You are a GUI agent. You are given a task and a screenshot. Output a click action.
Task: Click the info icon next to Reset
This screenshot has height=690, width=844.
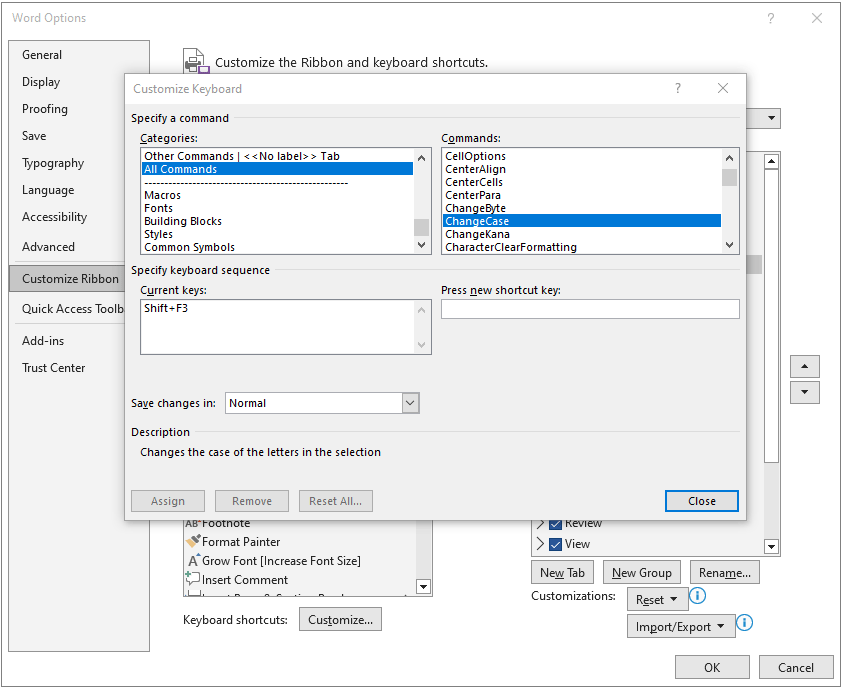[698, 595]
